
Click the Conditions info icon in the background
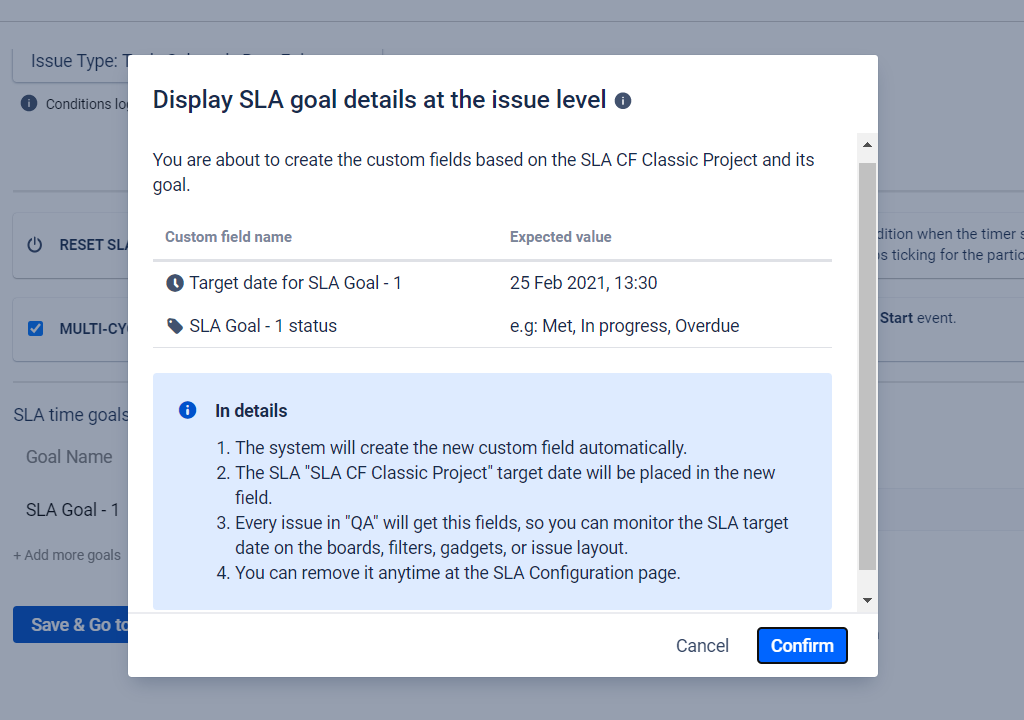pos(29,103)
